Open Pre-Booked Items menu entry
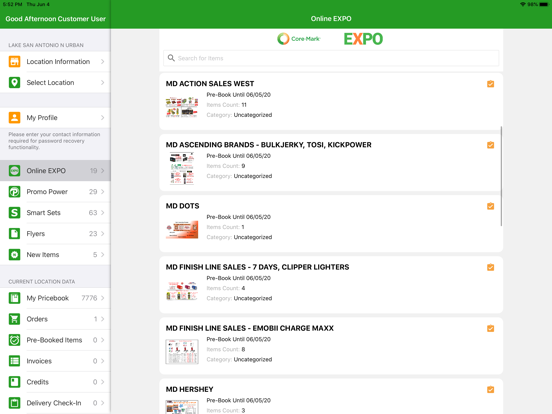 55,340
